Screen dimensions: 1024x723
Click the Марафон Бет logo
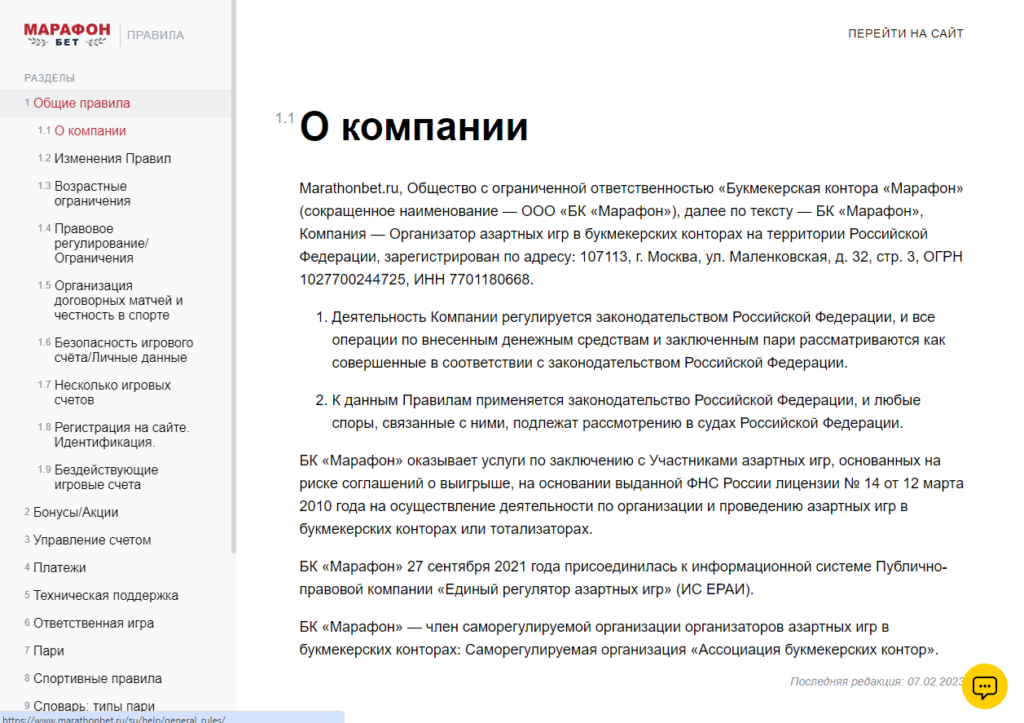point(67,34)
